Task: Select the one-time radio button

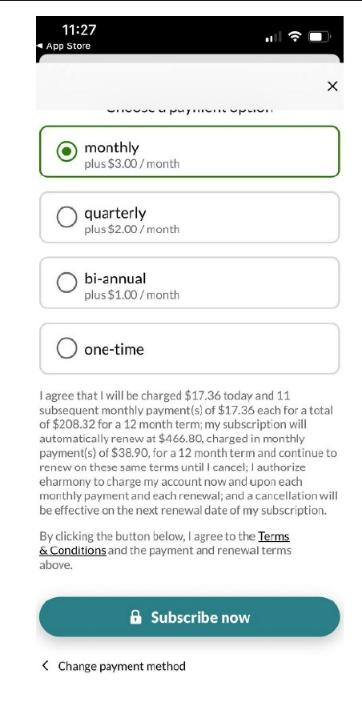Action: point(67,348)
